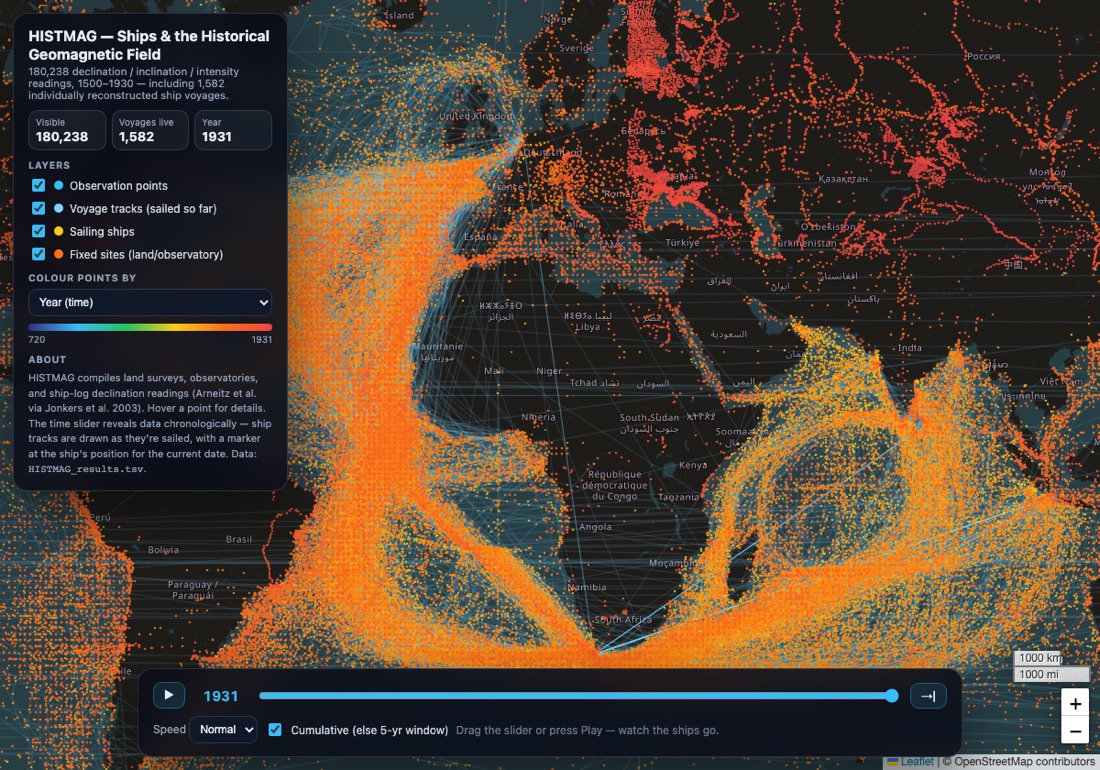Turn off Cumulative mode checkbox

[275, 730]
